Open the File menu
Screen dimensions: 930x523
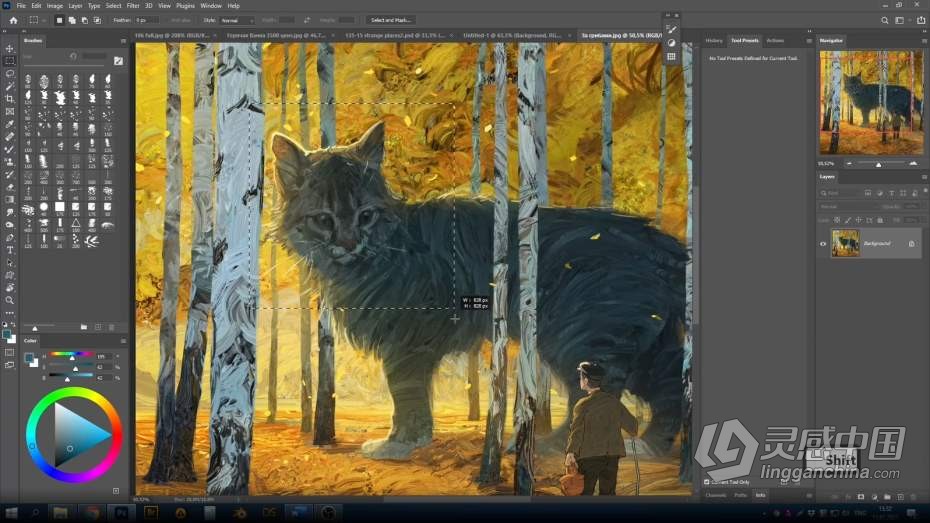click(x=21, y=5)
